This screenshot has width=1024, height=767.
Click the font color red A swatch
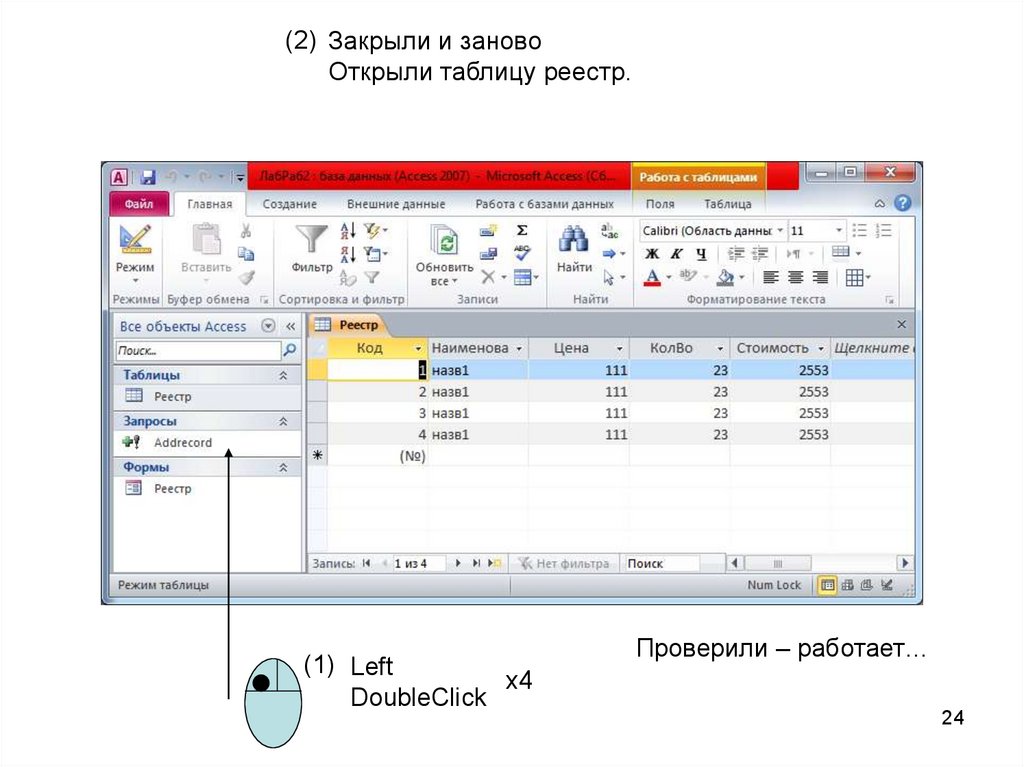click(x=652, y=278)
